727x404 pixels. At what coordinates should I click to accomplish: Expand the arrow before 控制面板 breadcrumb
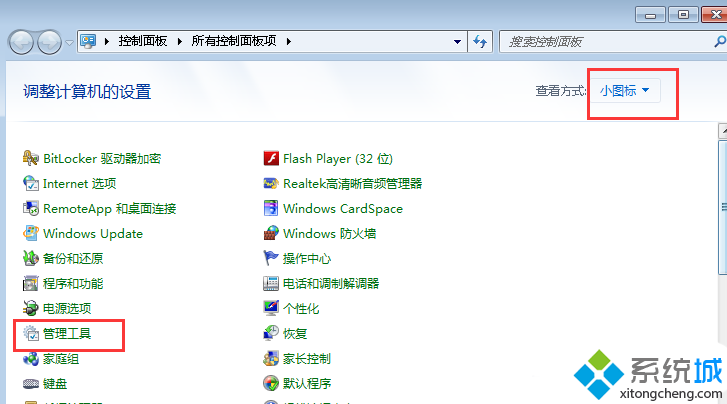point(107,42)
